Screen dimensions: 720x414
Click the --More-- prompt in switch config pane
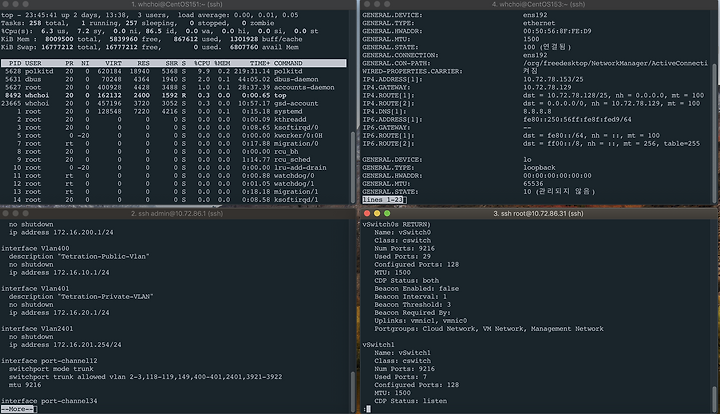click(x=17, y=409)
